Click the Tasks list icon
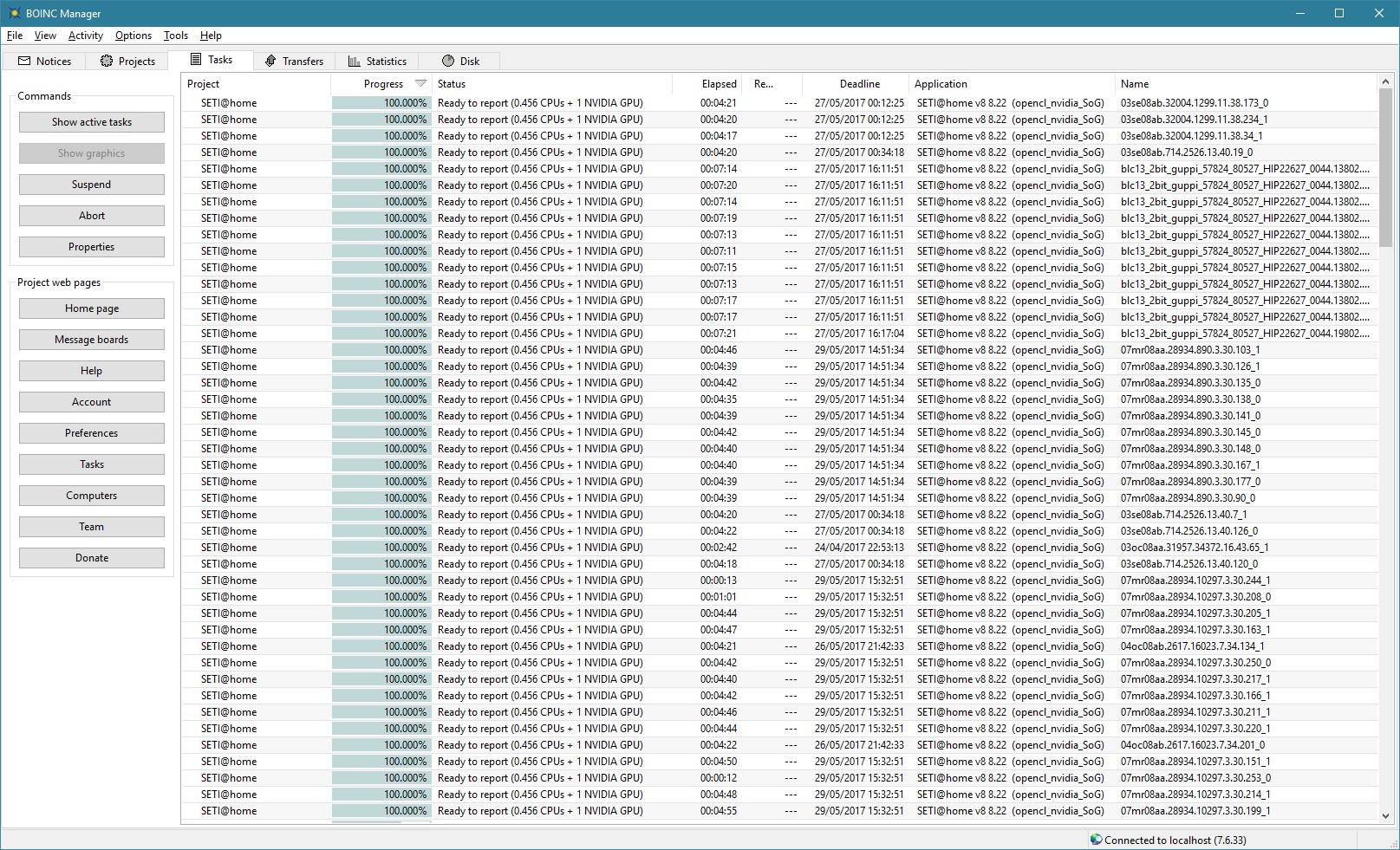1400x850 pixels. 196,60
